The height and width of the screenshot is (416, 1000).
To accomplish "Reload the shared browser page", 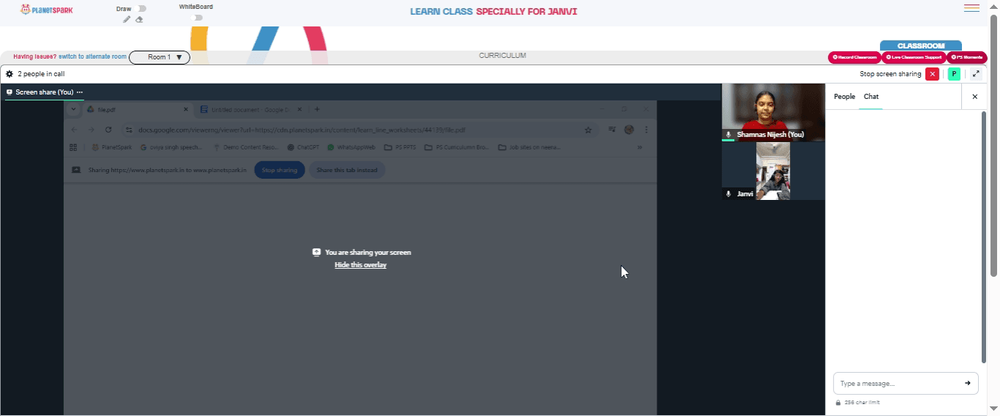I will [108, 130].
